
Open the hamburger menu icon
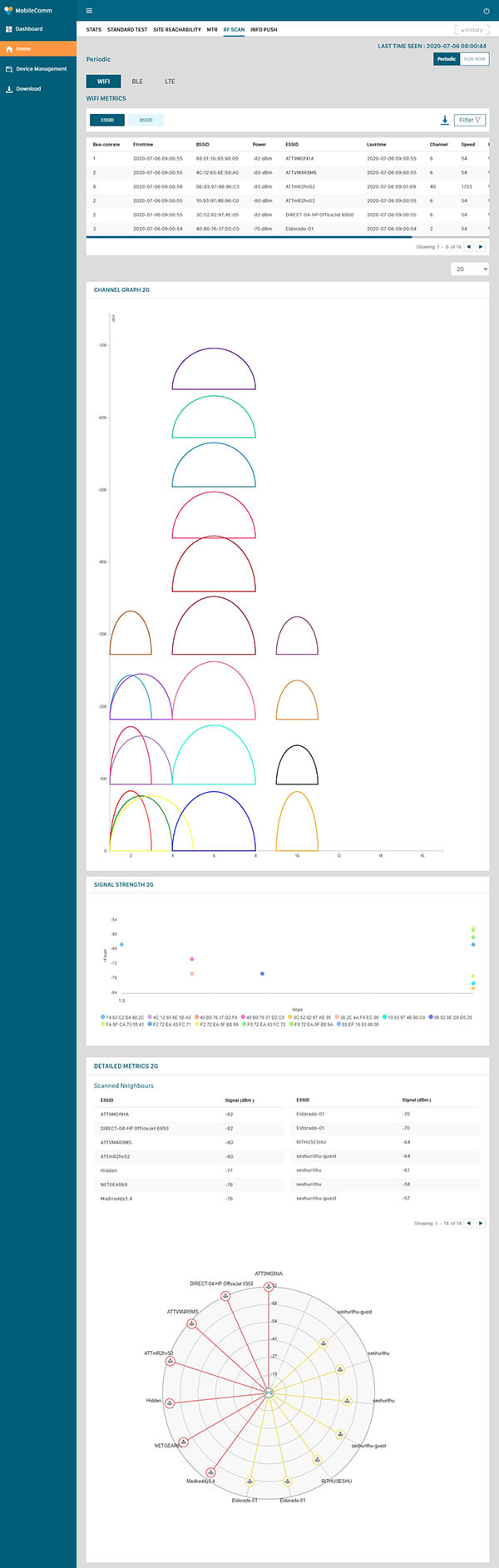pyautogui.click(x=89, y=11)
